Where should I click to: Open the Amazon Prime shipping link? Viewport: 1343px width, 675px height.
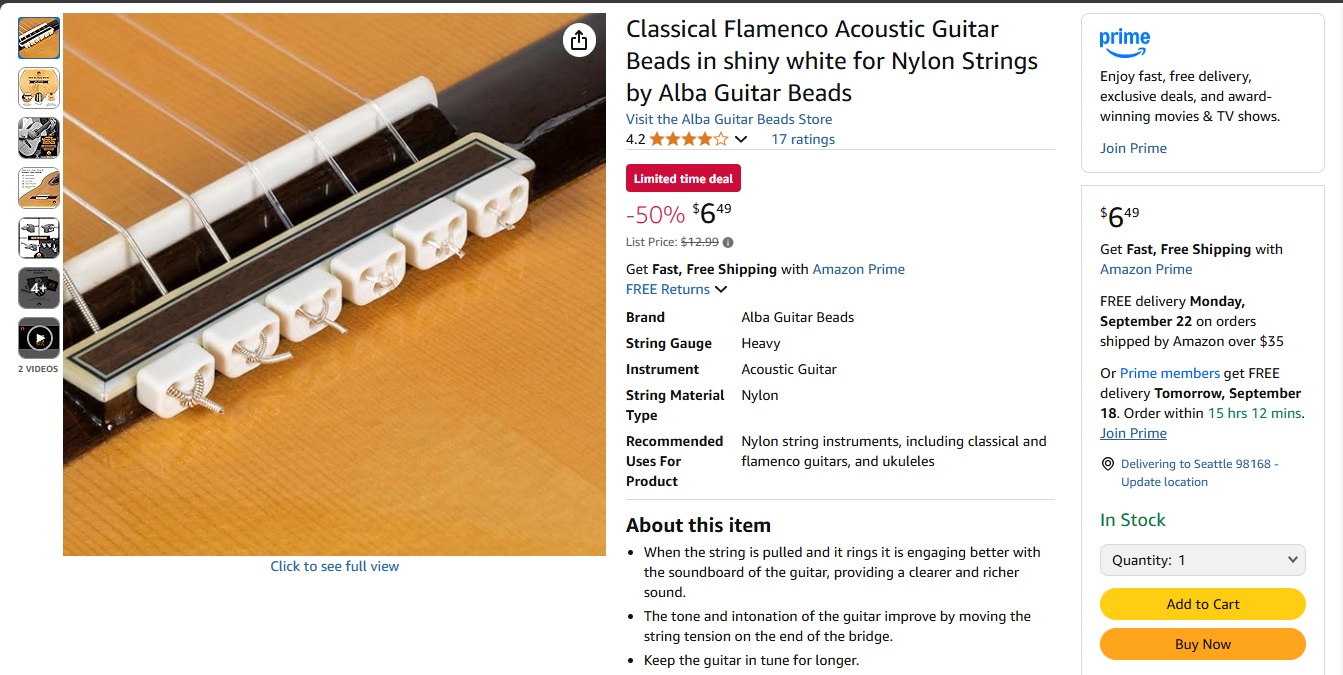(858, 268)
